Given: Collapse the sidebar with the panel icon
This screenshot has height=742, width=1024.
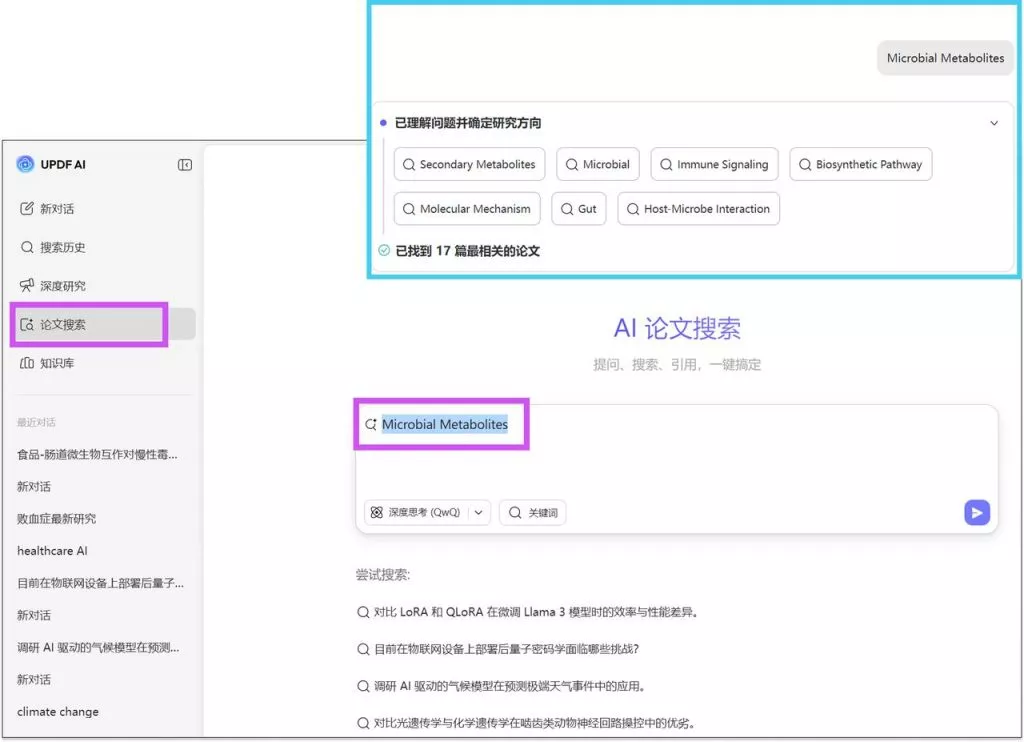Looking at the screenshot, I should pos(184,164).
